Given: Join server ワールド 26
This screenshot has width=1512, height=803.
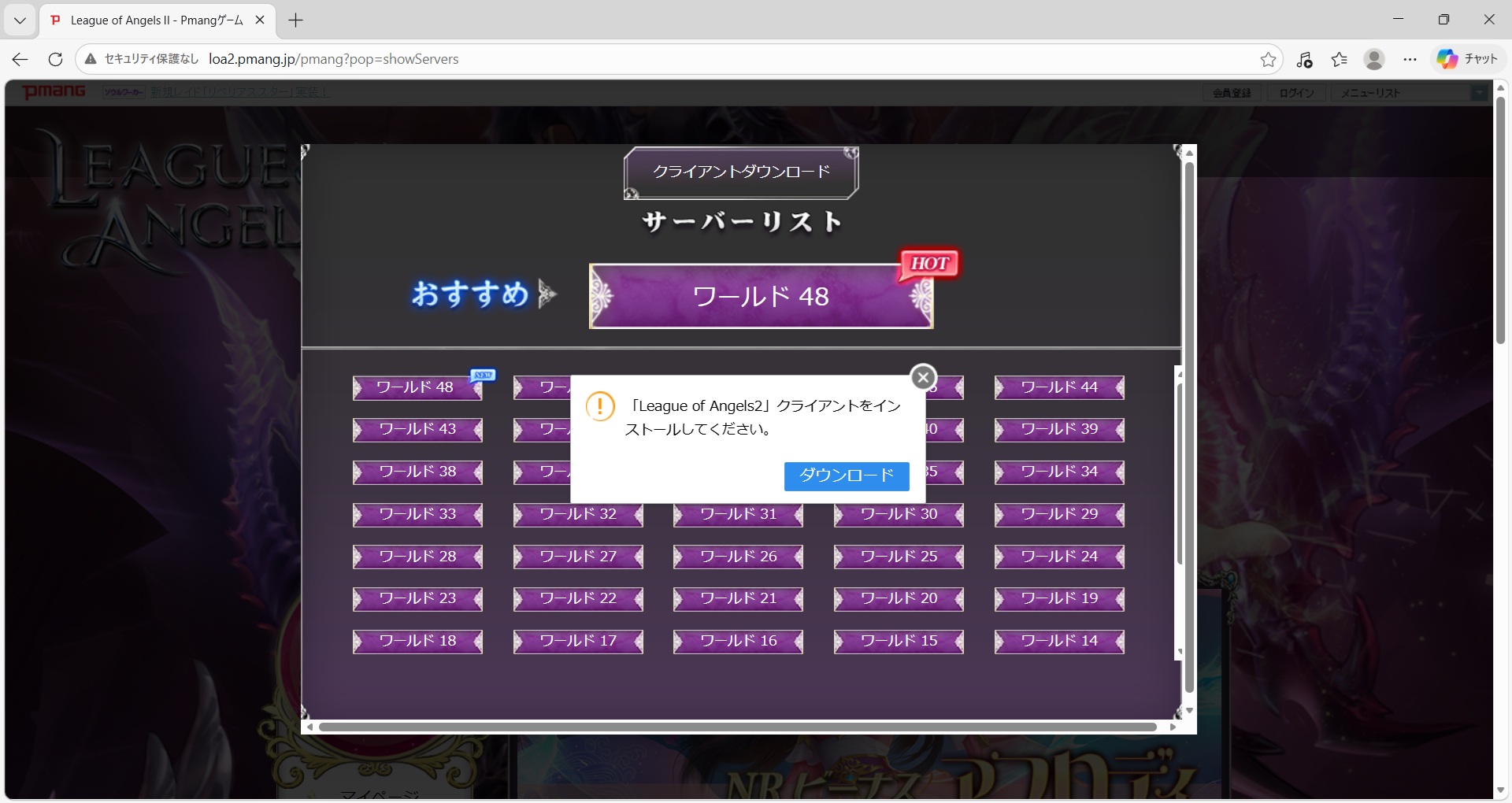Looking at the screenshot, I should pyautogui.click(x=737, y=557).
